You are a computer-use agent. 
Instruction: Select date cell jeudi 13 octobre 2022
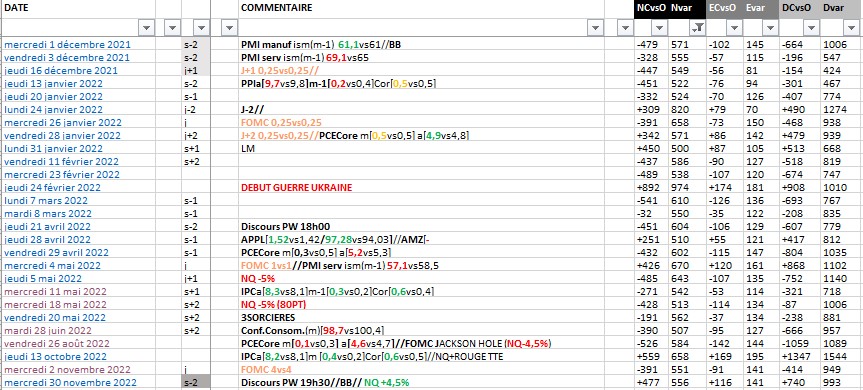[x=78, y=356]
